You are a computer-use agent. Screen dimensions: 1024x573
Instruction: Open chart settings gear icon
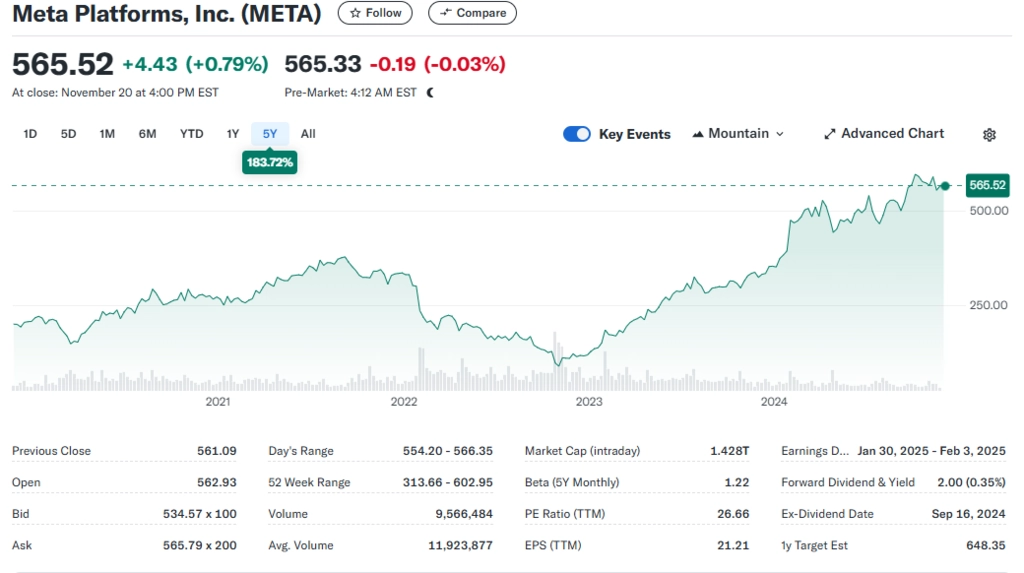pos(989,135)
